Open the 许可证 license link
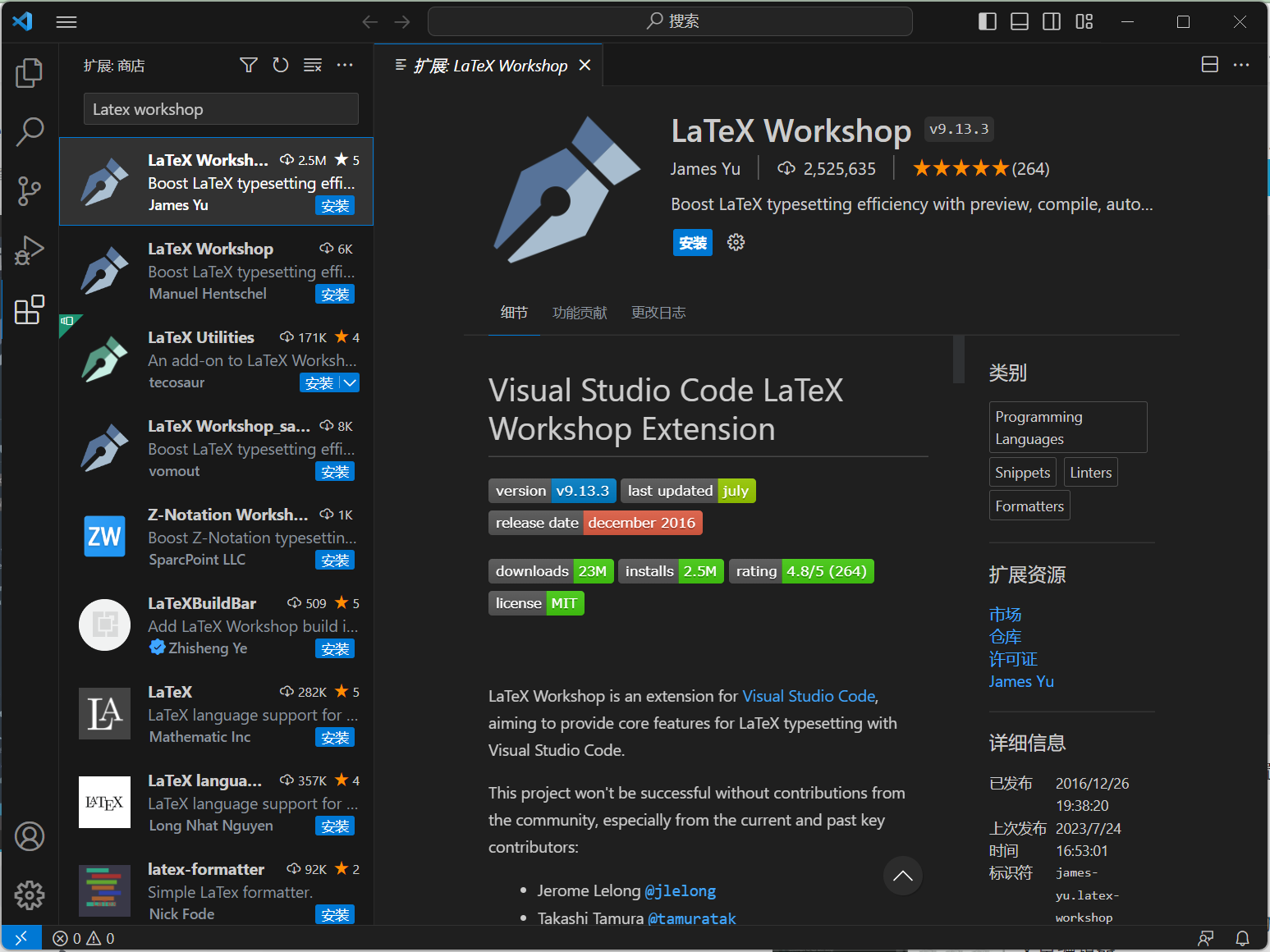The image size is (1270, 952). 1013,659
